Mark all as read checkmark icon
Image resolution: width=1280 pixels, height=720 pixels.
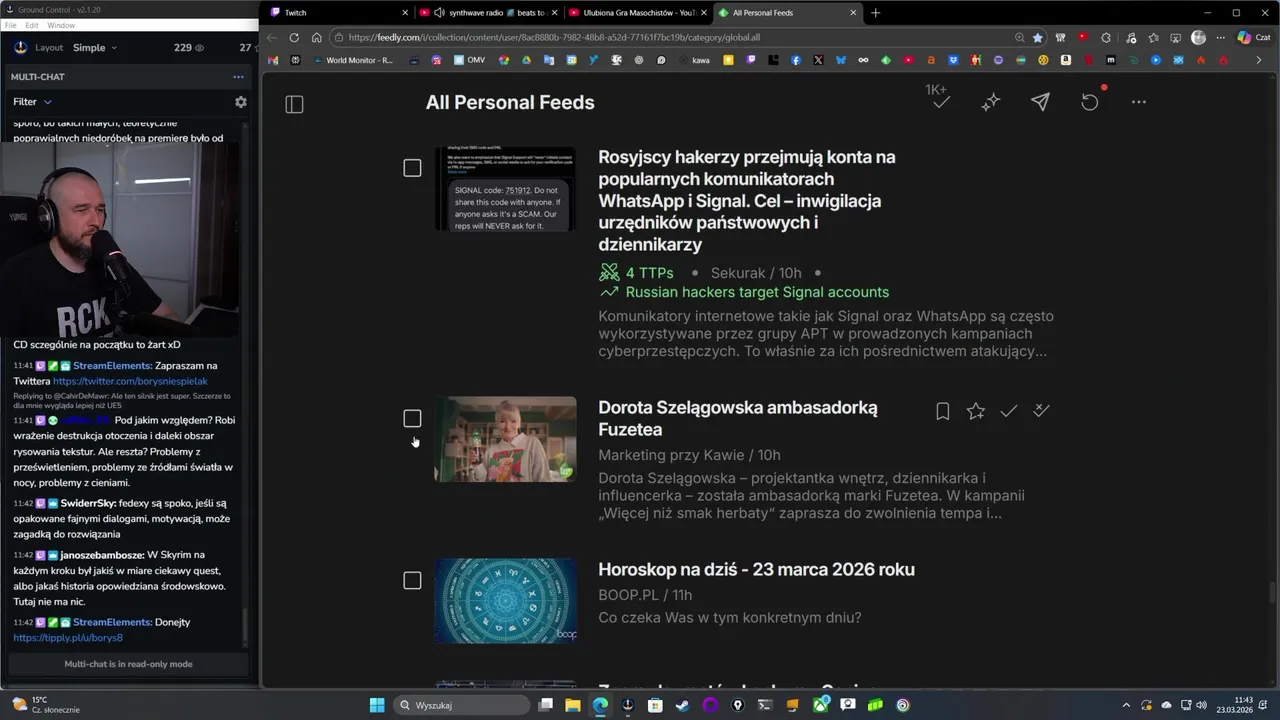tap(941, 102)
